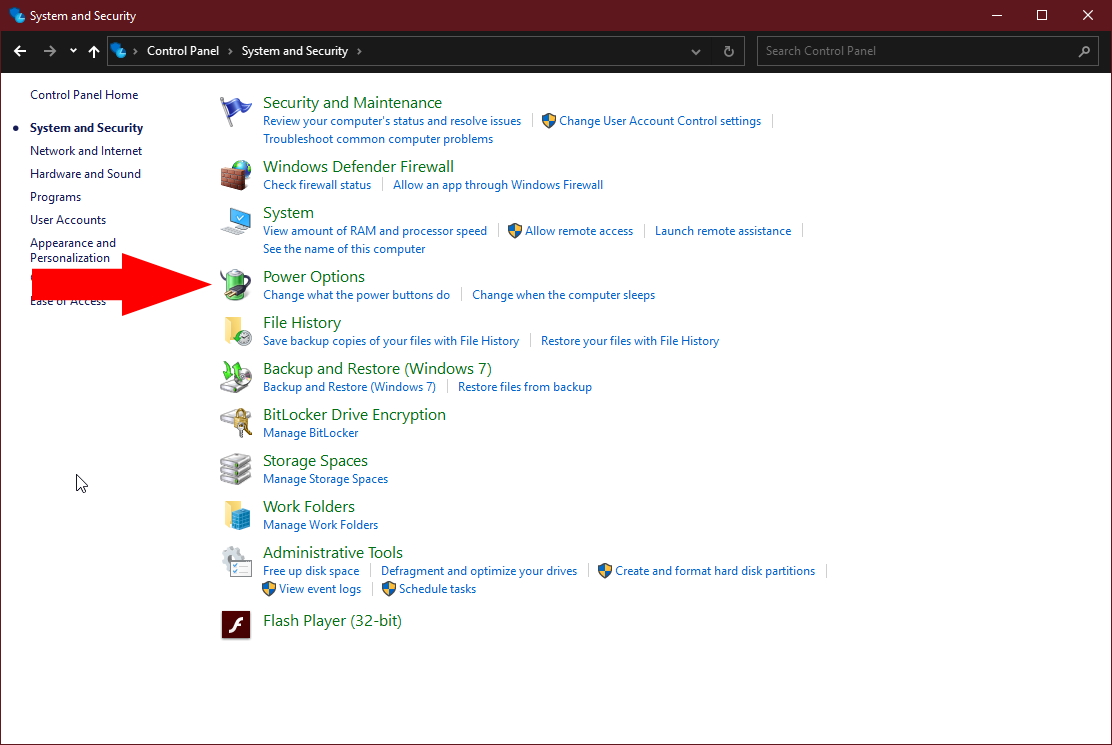Click the shield icon beside View event logs
Image resolution: width=1112 pixels, height=745 pixels.
pos(269,589)
